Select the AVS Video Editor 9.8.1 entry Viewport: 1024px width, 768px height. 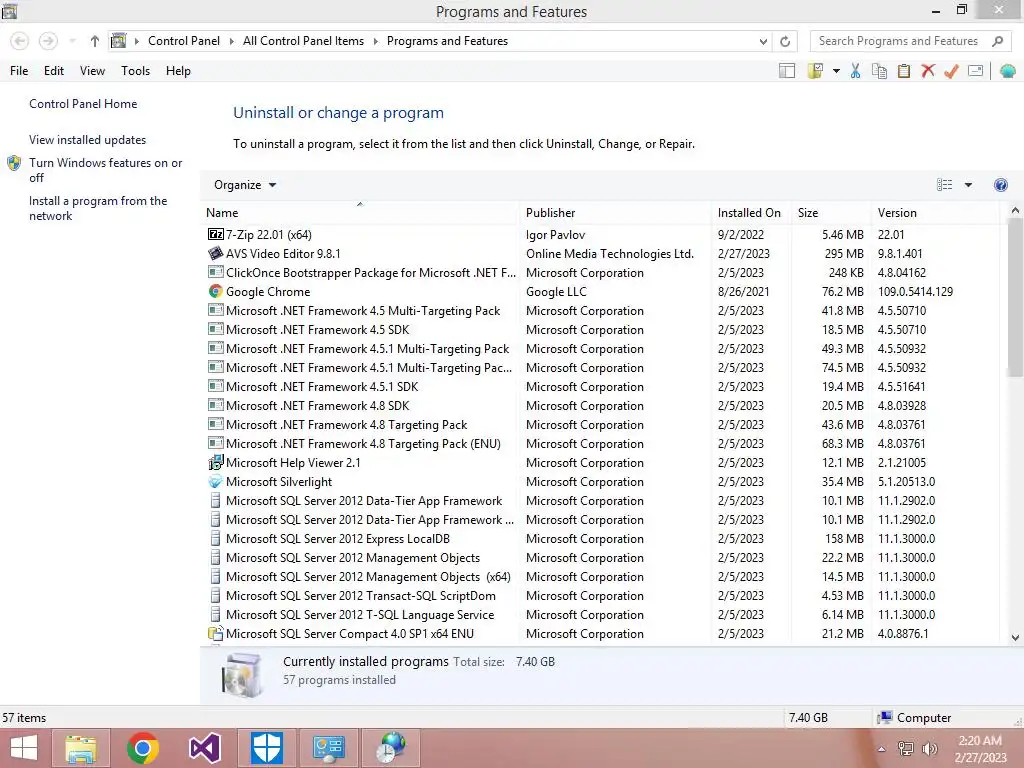(601, 253)
